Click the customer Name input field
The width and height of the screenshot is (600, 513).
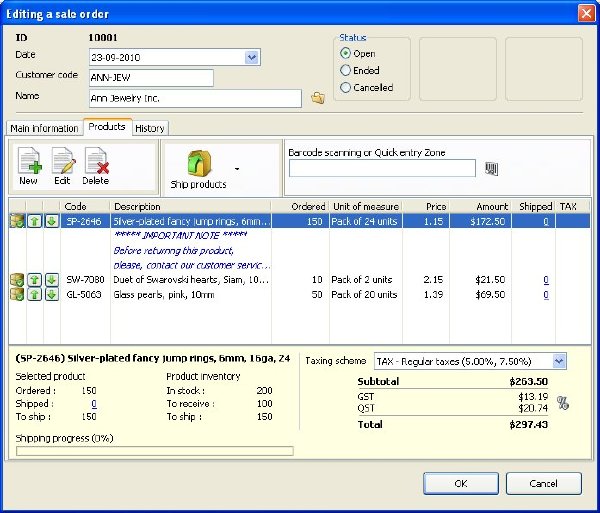(195, 98)
